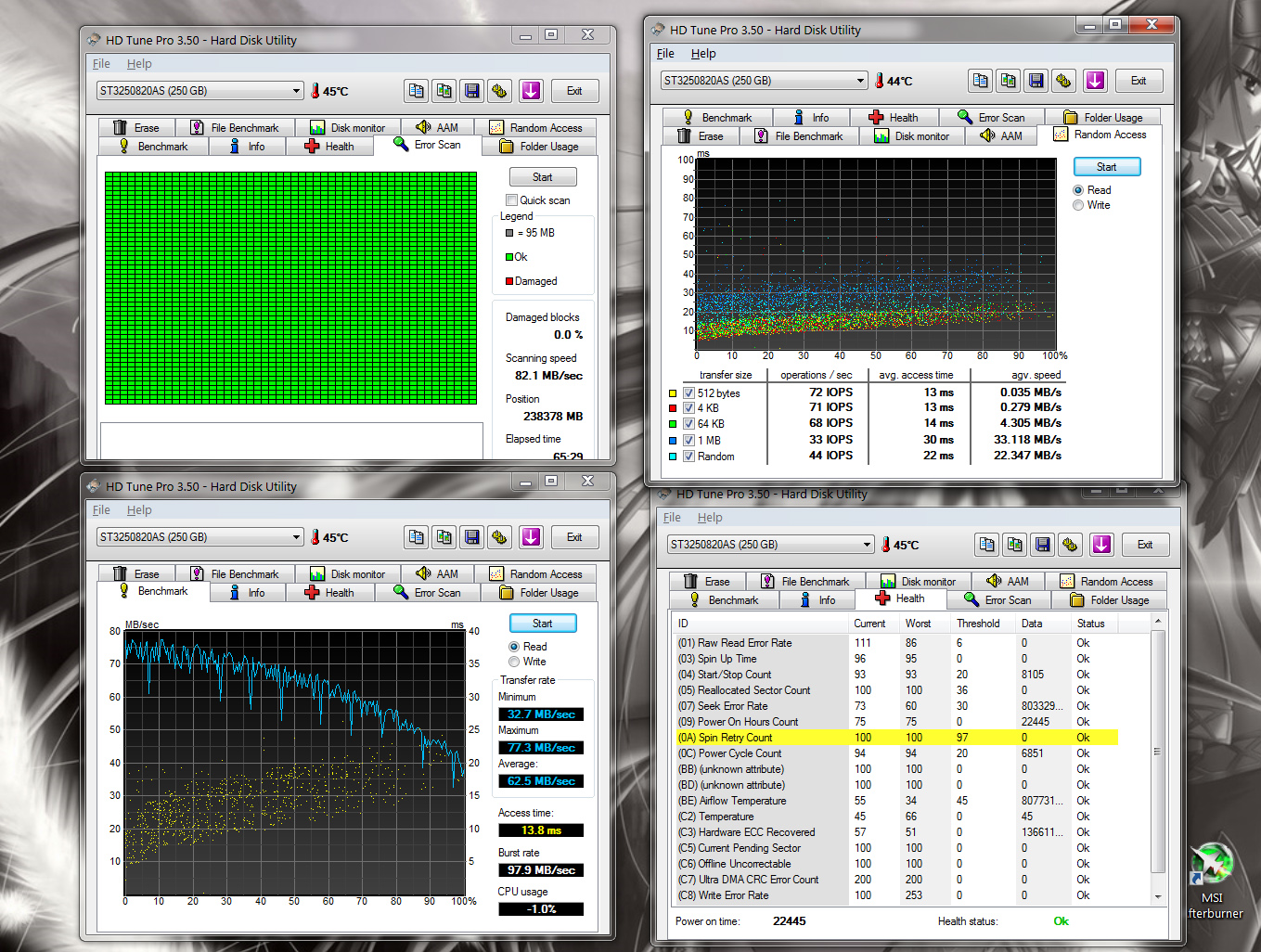Click thermometer icon beside 44°C in Random Access window
The height and width of the screenshot is (952, 1261).
pyautogui.click(x=879, y=81)
